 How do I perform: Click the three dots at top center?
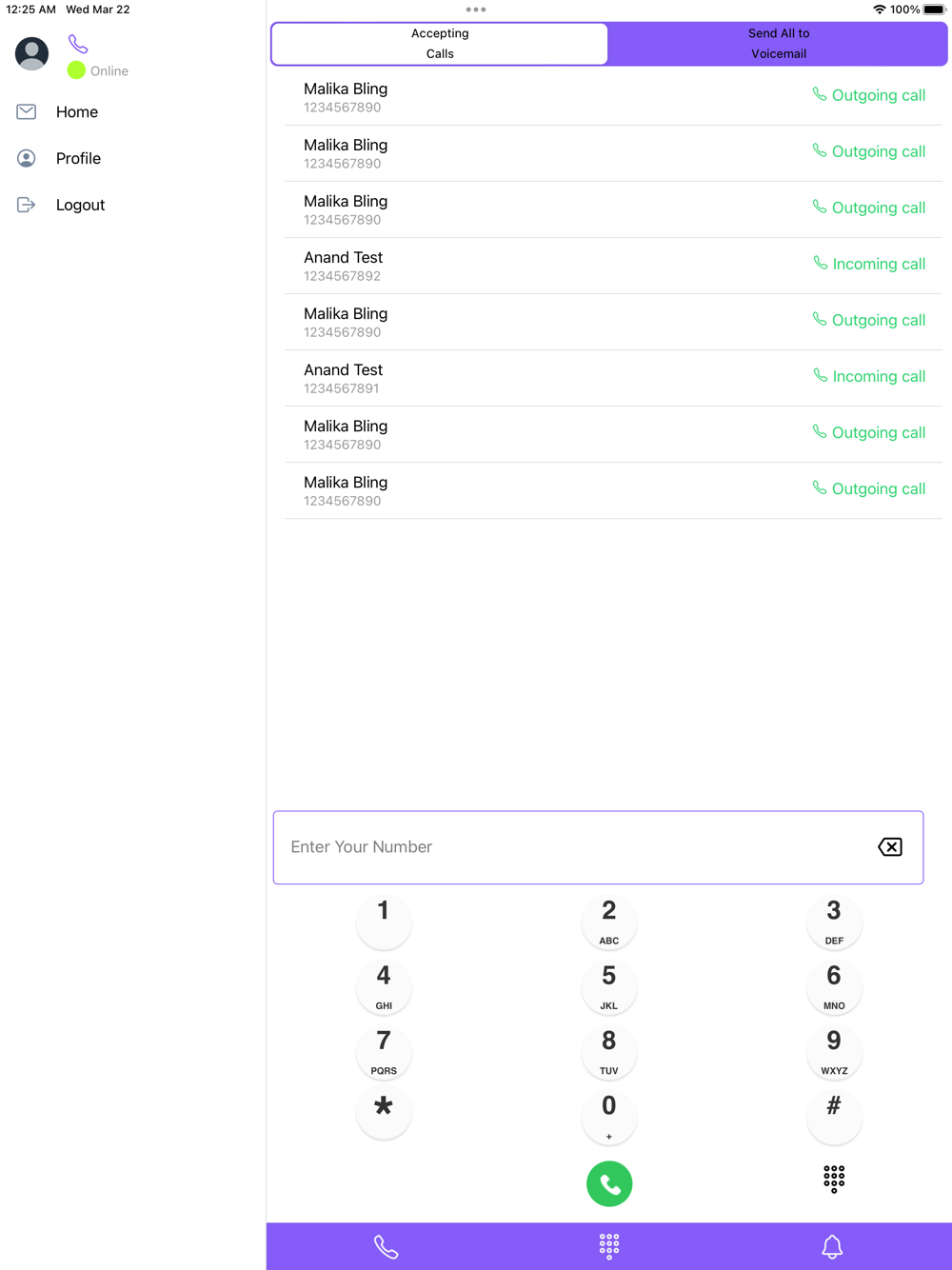tap(476, 10)
